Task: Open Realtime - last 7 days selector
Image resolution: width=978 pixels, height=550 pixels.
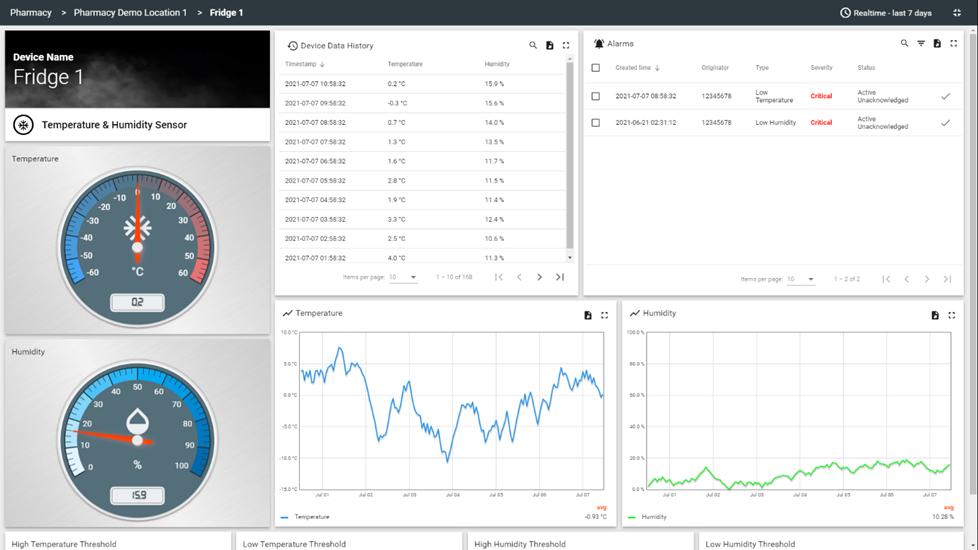Action: coord(885,13)
